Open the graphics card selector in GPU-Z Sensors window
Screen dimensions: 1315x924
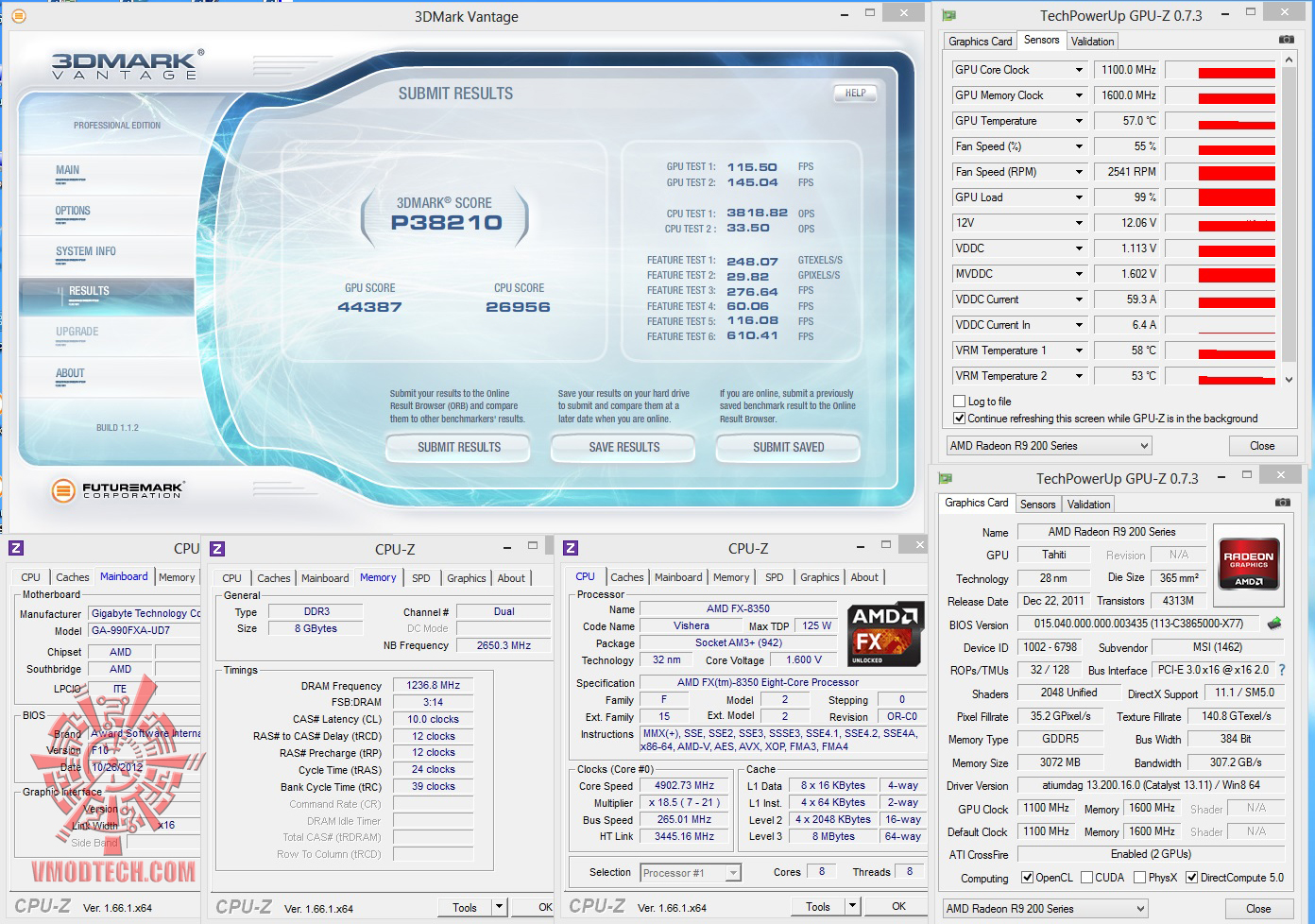click(x=1049, y=446)
